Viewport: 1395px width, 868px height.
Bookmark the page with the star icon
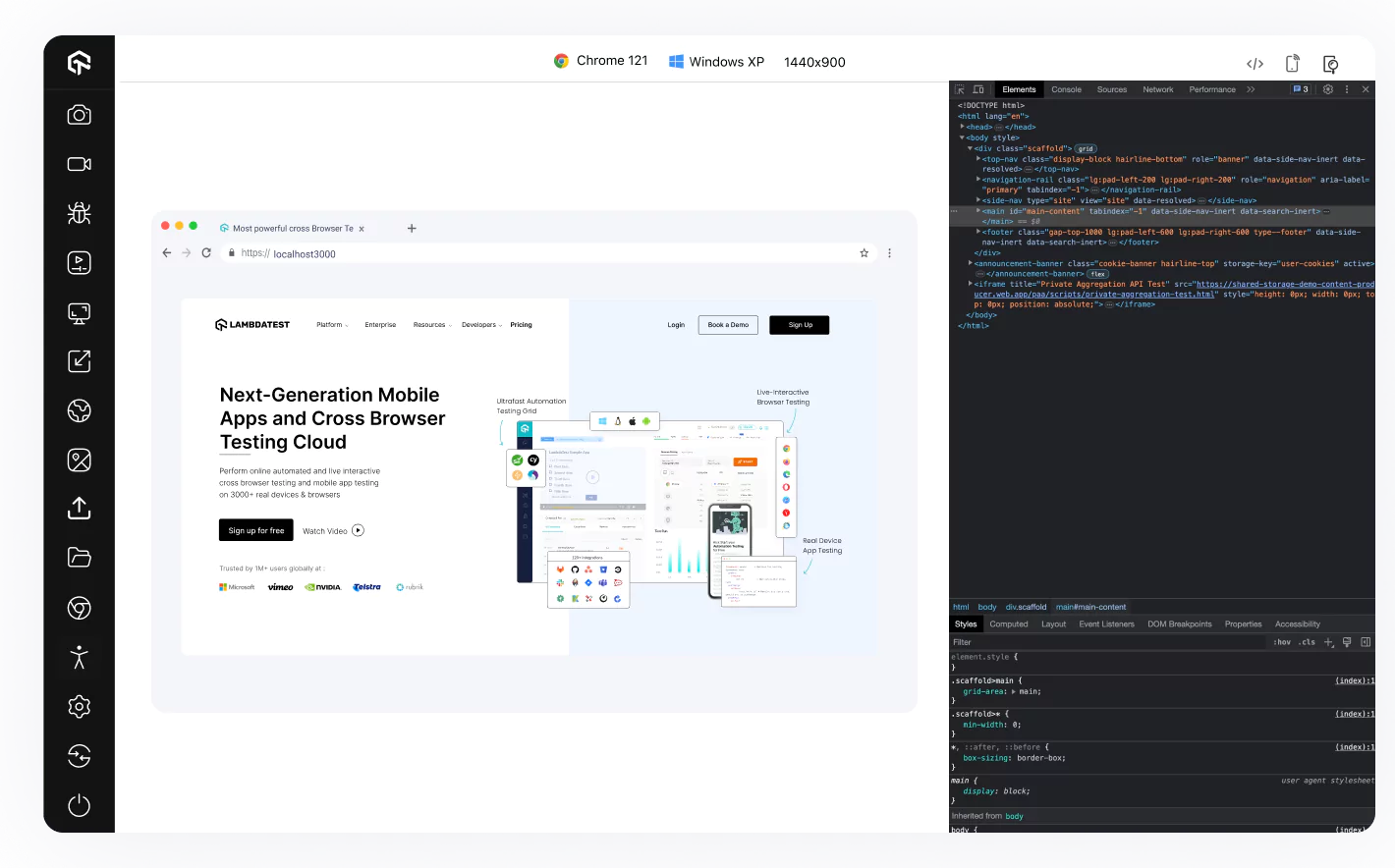864,253
